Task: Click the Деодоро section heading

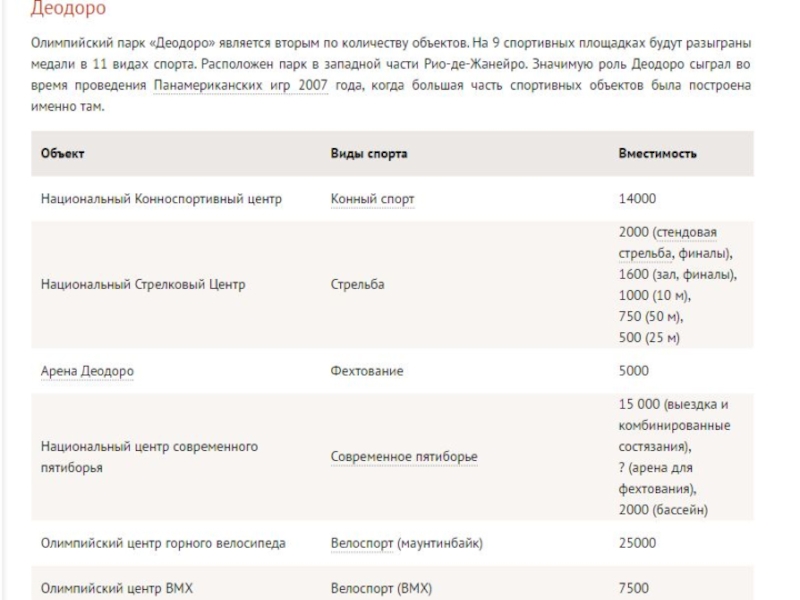Action: (x=68, y=10)
